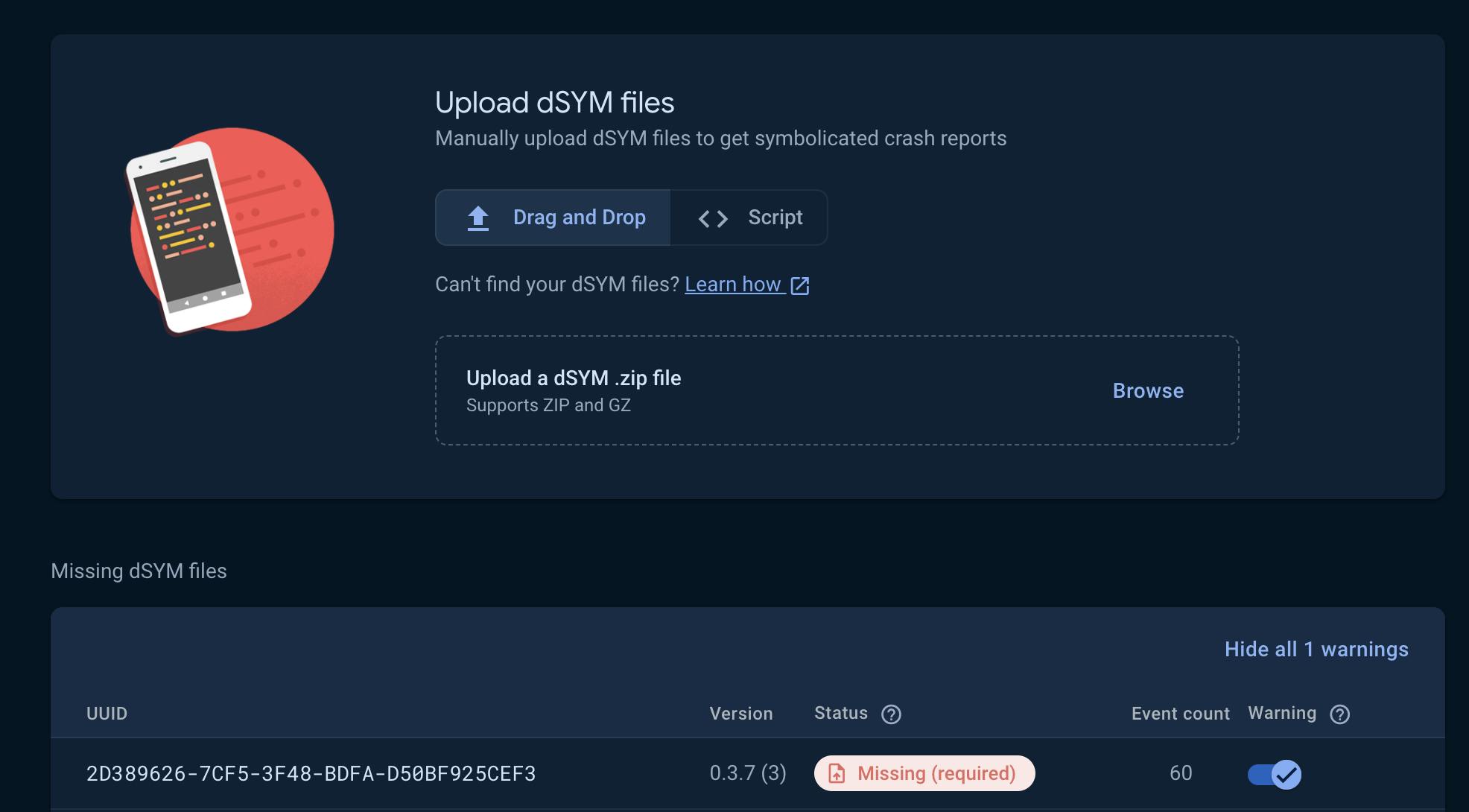Click the phone crash report illustration
Screen dimensions: 1469x812
click(231, 230)
